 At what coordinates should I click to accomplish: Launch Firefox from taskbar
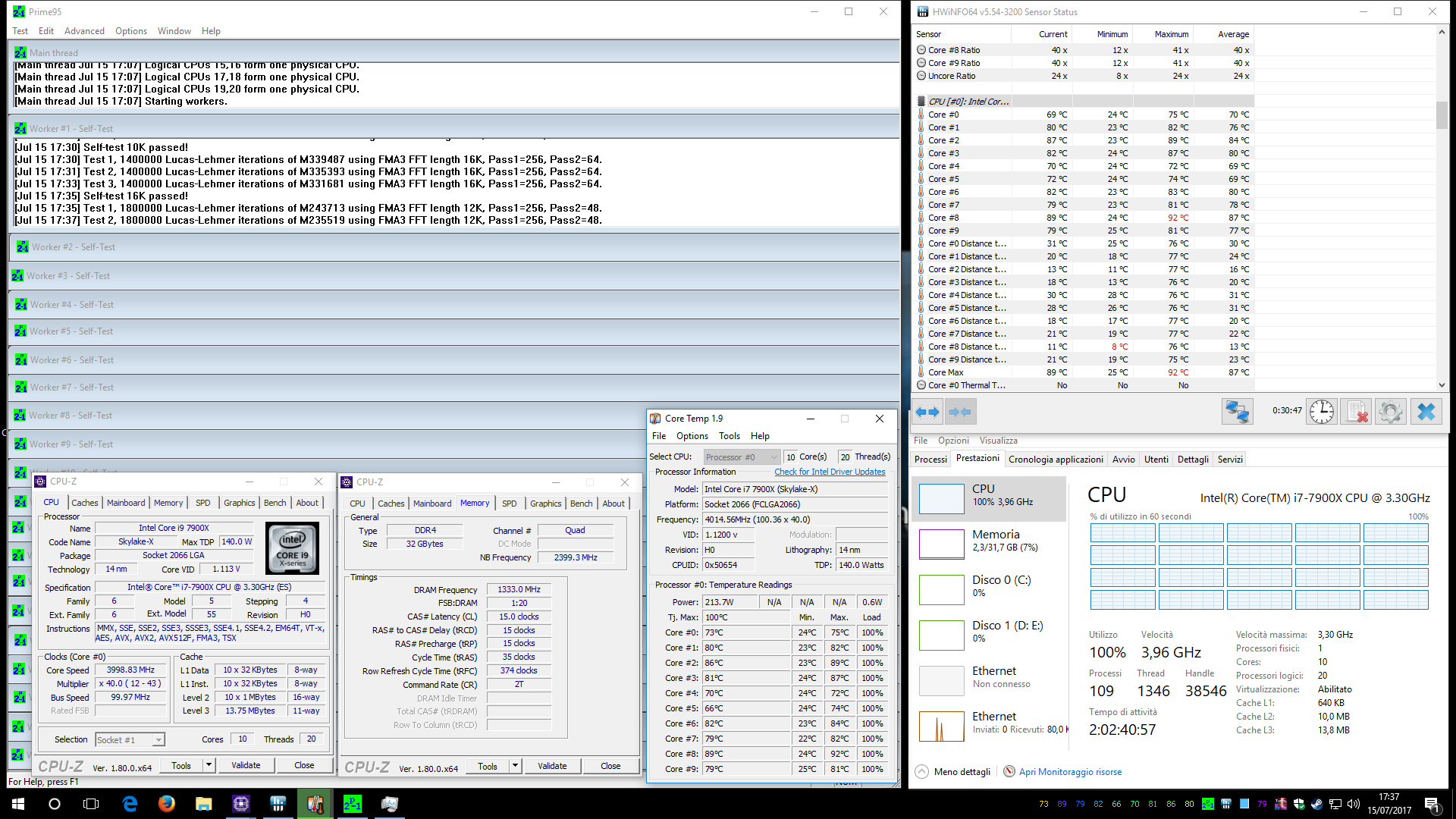[x=167, y=804]
